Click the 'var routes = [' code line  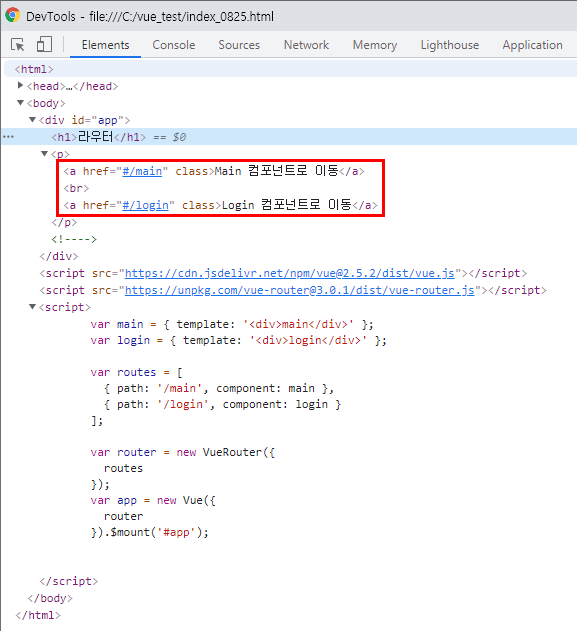[136, 372]
